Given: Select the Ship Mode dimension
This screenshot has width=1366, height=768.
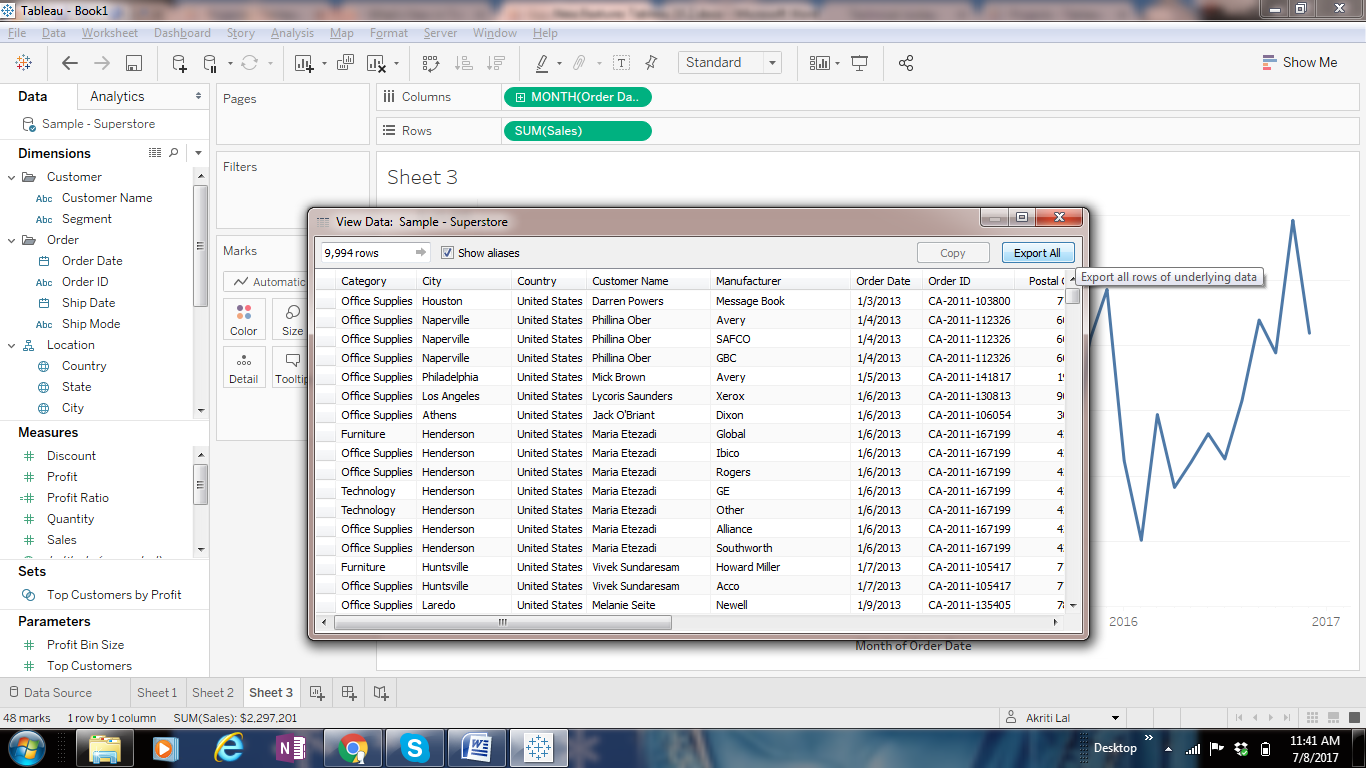Looking at the screenshot, I should 91,324.
